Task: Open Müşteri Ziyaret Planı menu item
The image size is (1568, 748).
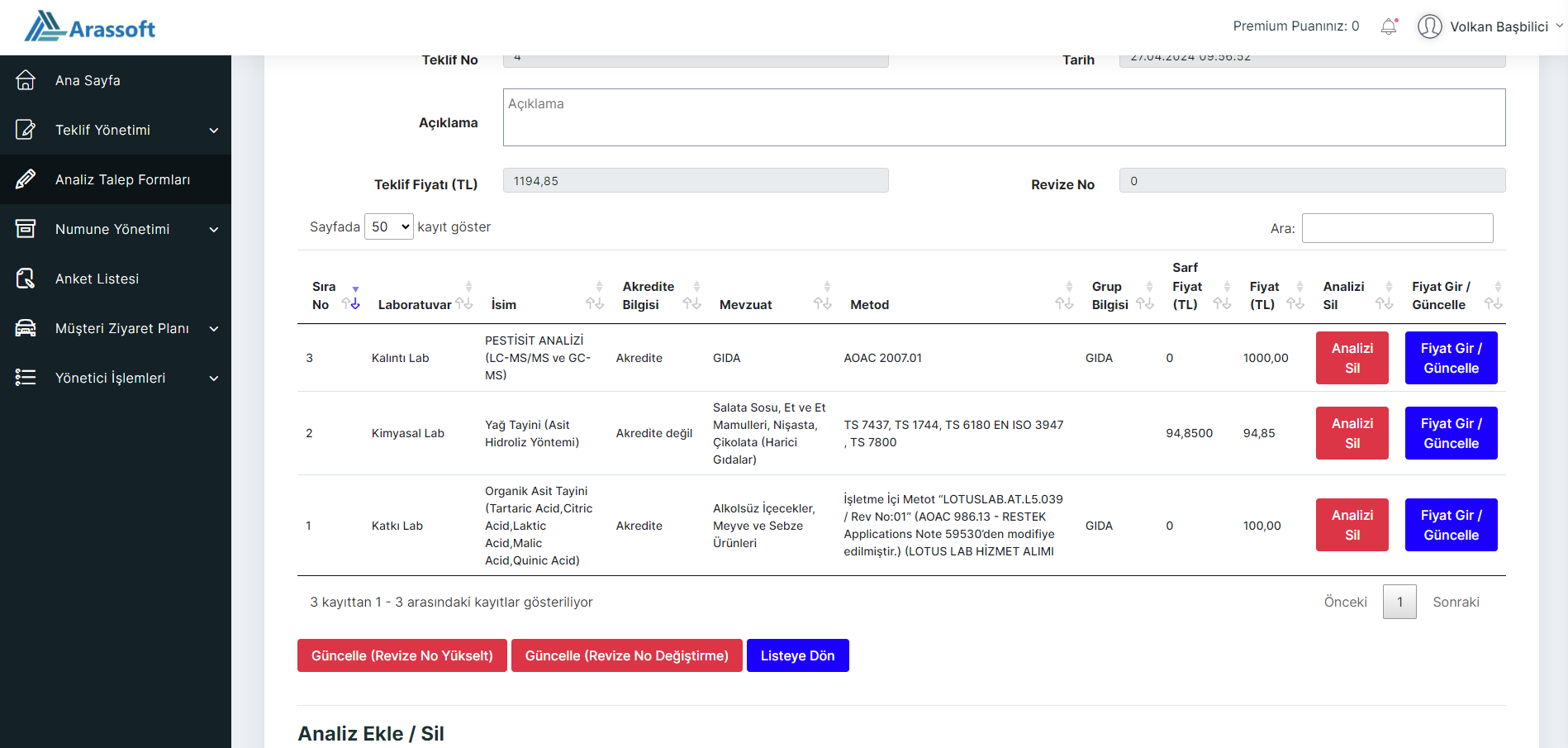Action: pyautogui.click(x=116, y=328)
